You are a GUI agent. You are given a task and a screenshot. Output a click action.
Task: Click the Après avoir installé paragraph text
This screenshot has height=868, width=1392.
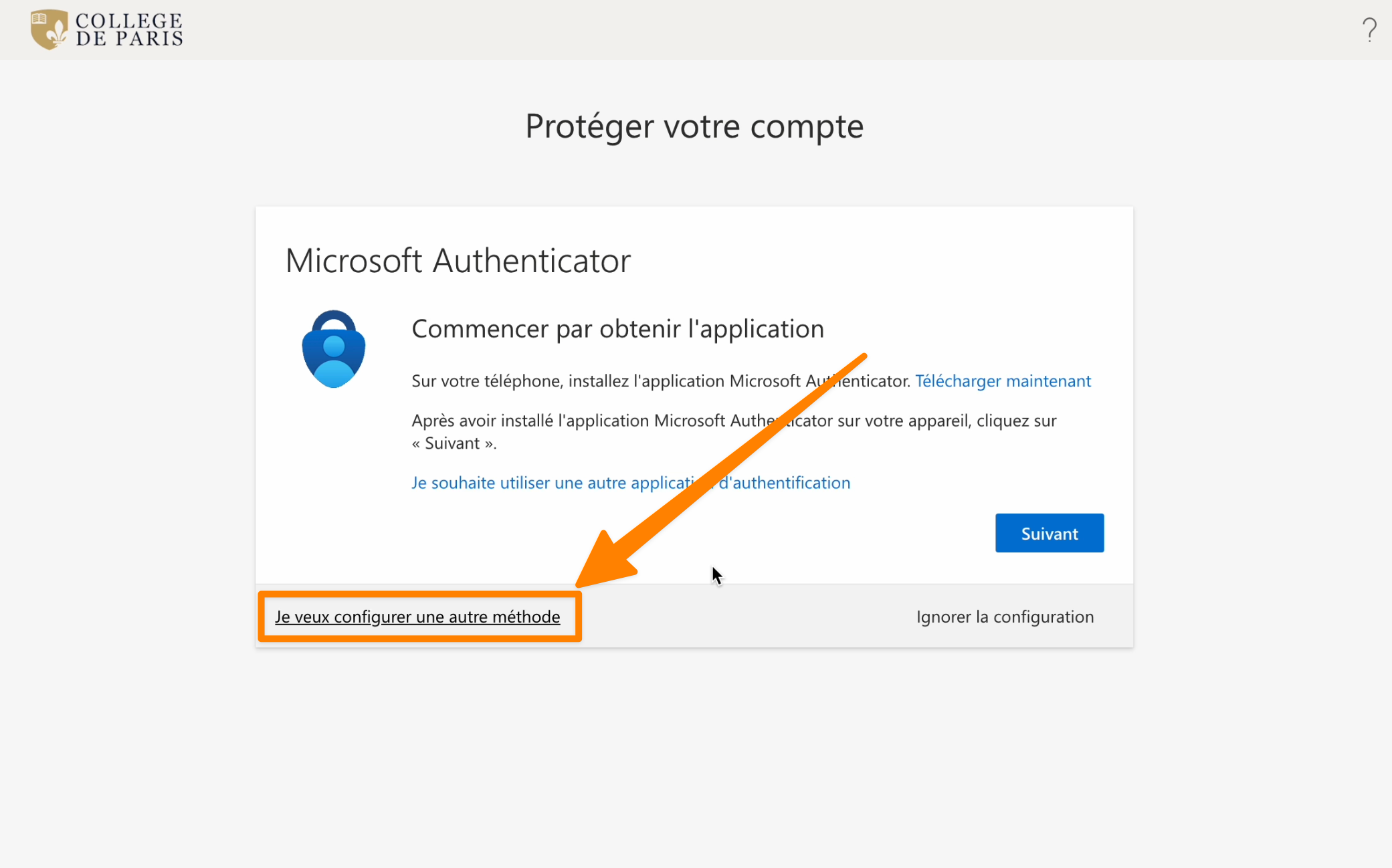(x=734, y=431)
